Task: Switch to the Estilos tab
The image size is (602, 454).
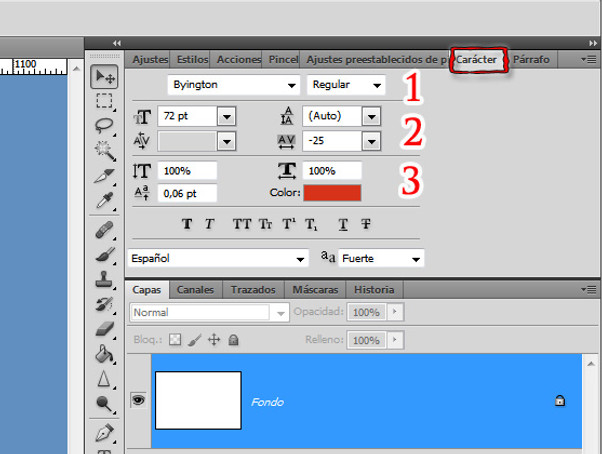Action: (x=192, y=59)
